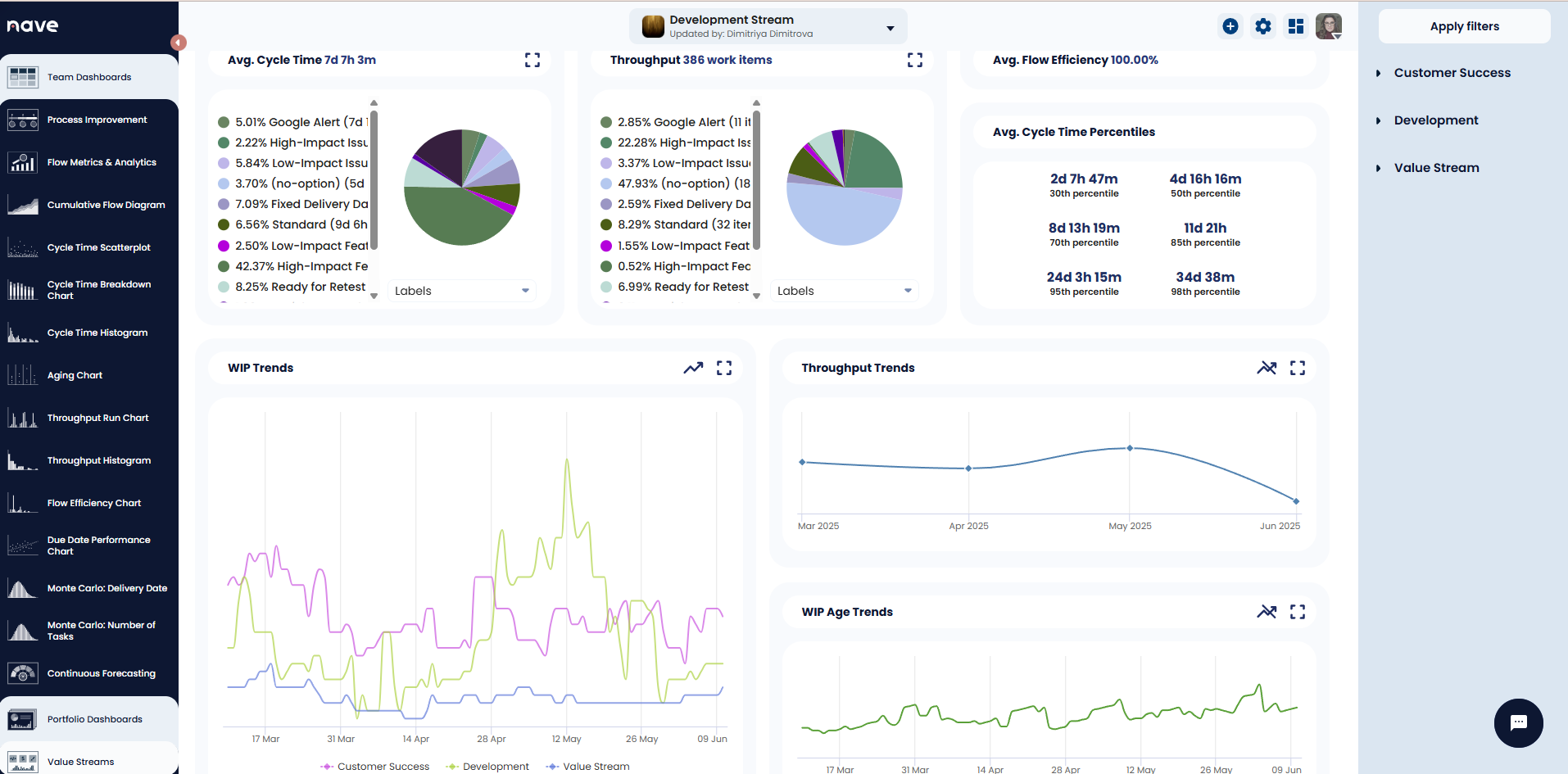
Task: Toggle trend line on WIP Age Trends
Action: point(1267,612)
